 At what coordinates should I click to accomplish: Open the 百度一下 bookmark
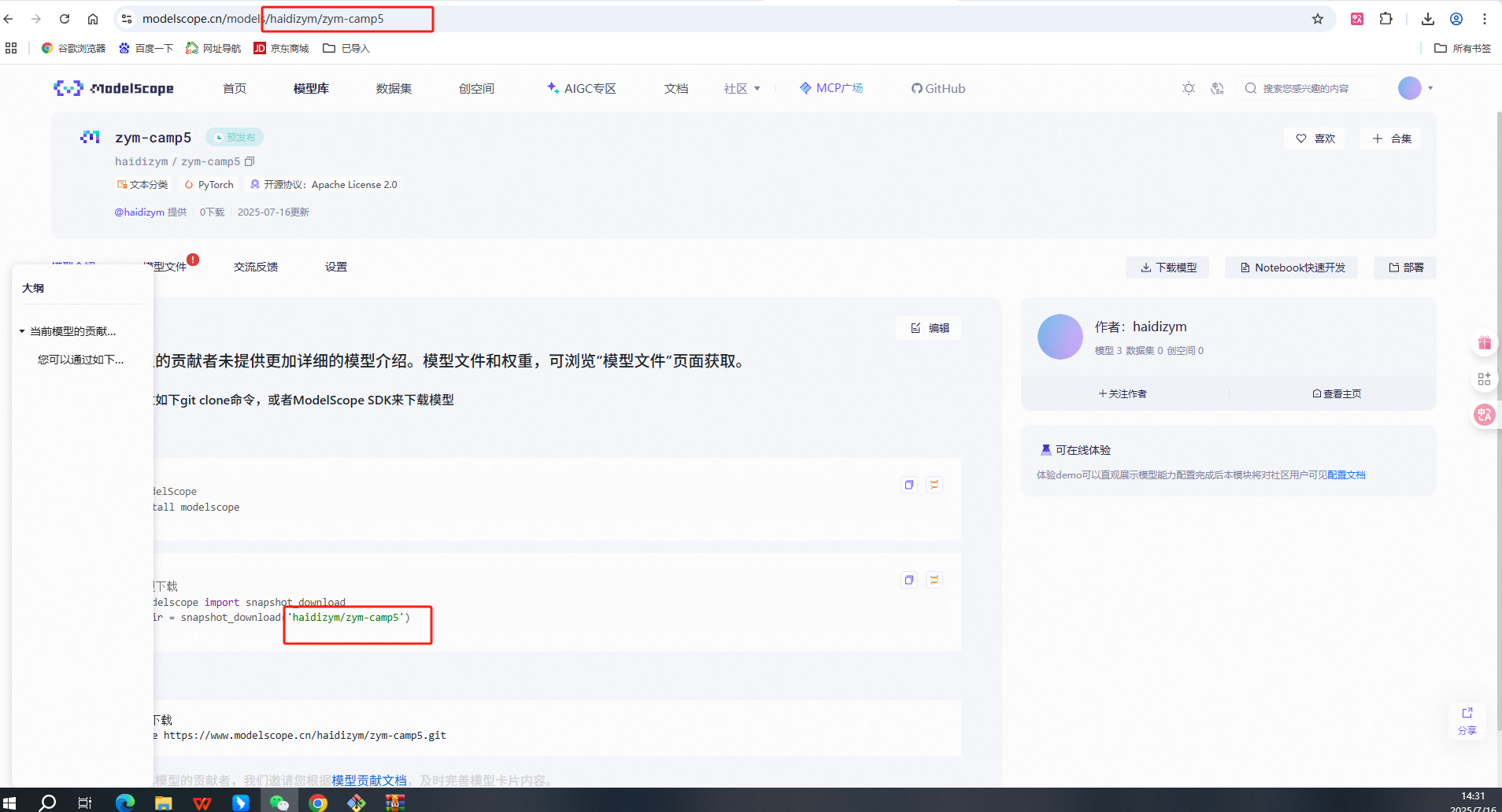pos(146,48)
